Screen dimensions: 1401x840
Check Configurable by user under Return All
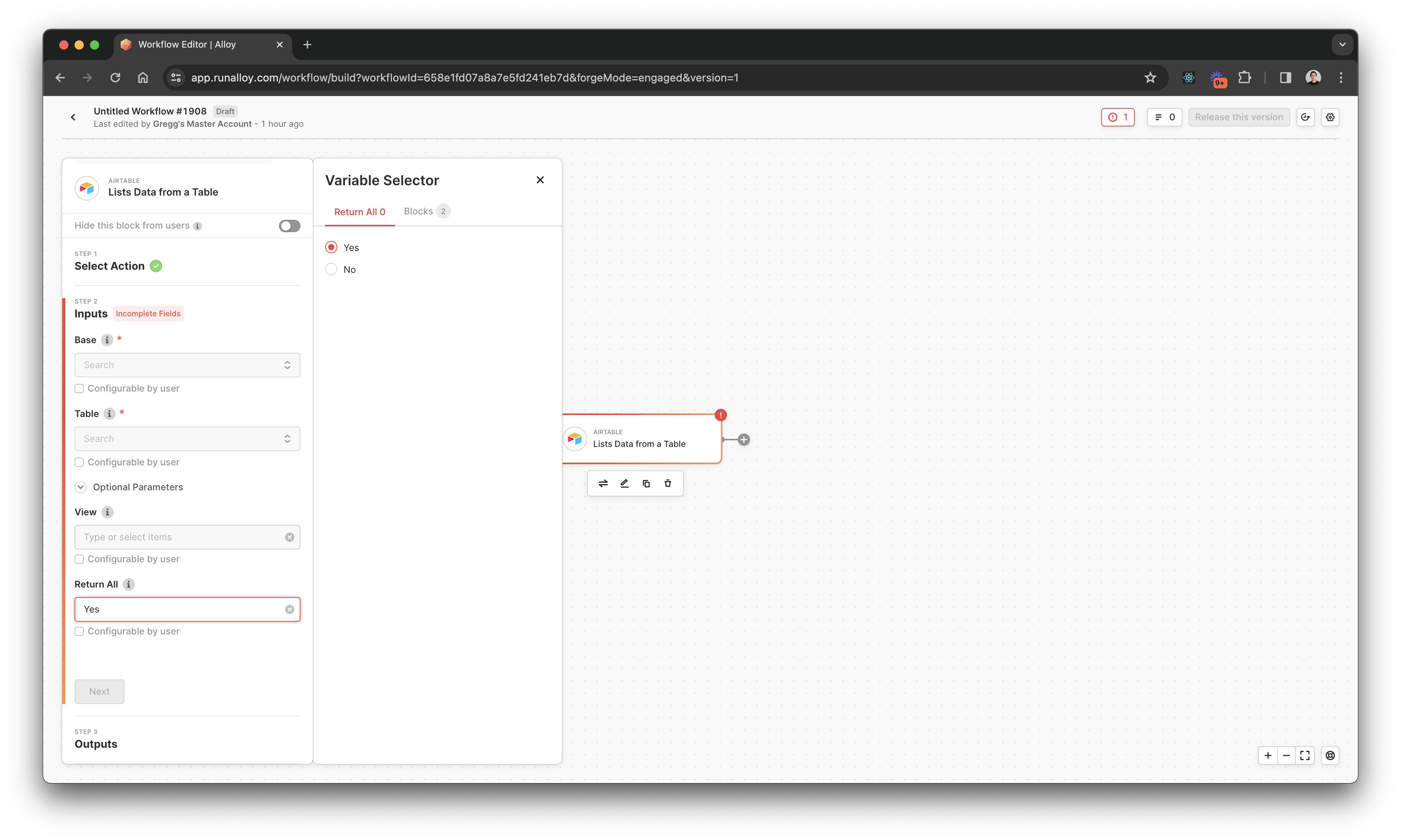tap(79, 631)
